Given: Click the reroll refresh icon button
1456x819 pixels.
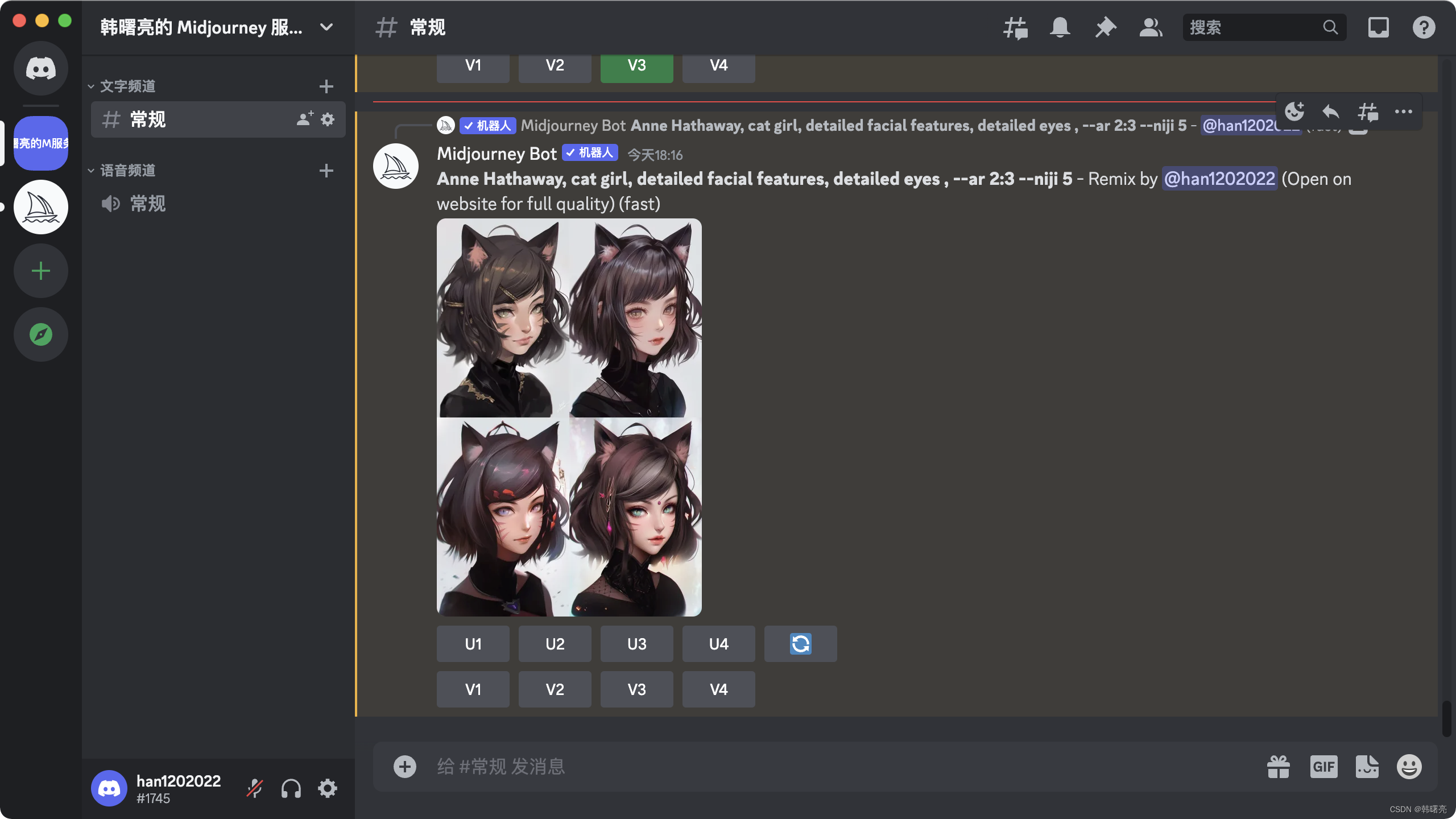Looking at the screenshot, I should click(x=800, y=644).
